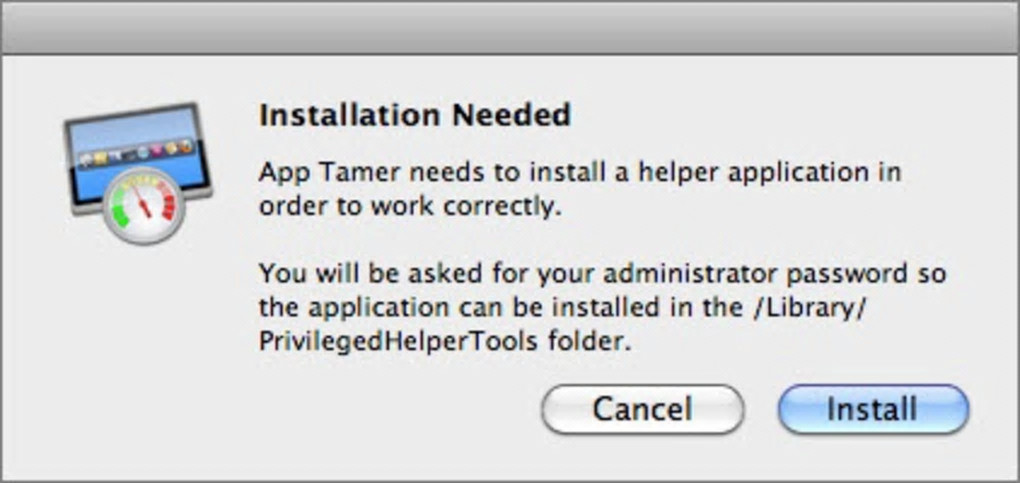Click the red zone of the gauge

(x=168, y=205)
